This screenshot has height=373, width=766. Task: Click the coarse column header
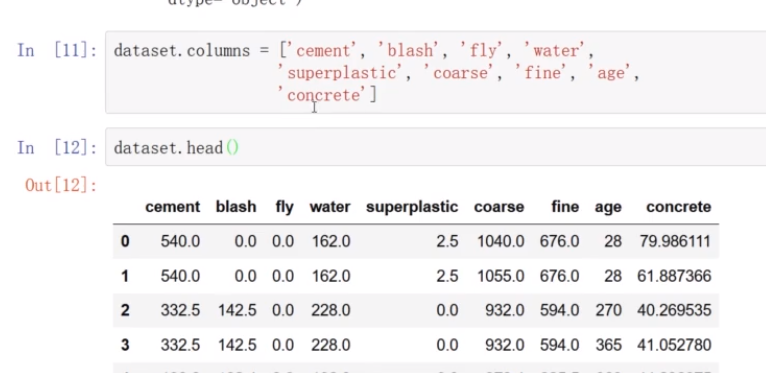coord(499,207)
